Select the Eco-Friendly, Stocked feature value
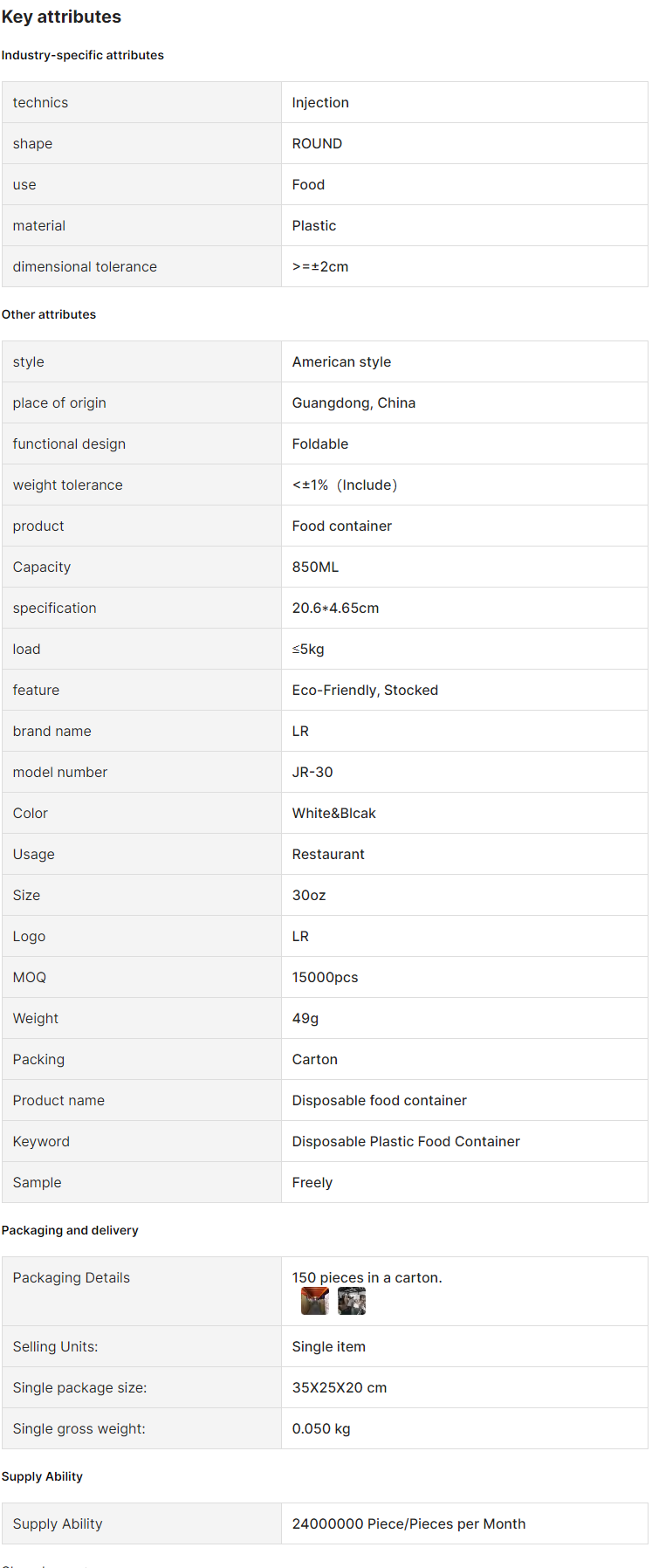652x1568 pixels. click(365, 690)
